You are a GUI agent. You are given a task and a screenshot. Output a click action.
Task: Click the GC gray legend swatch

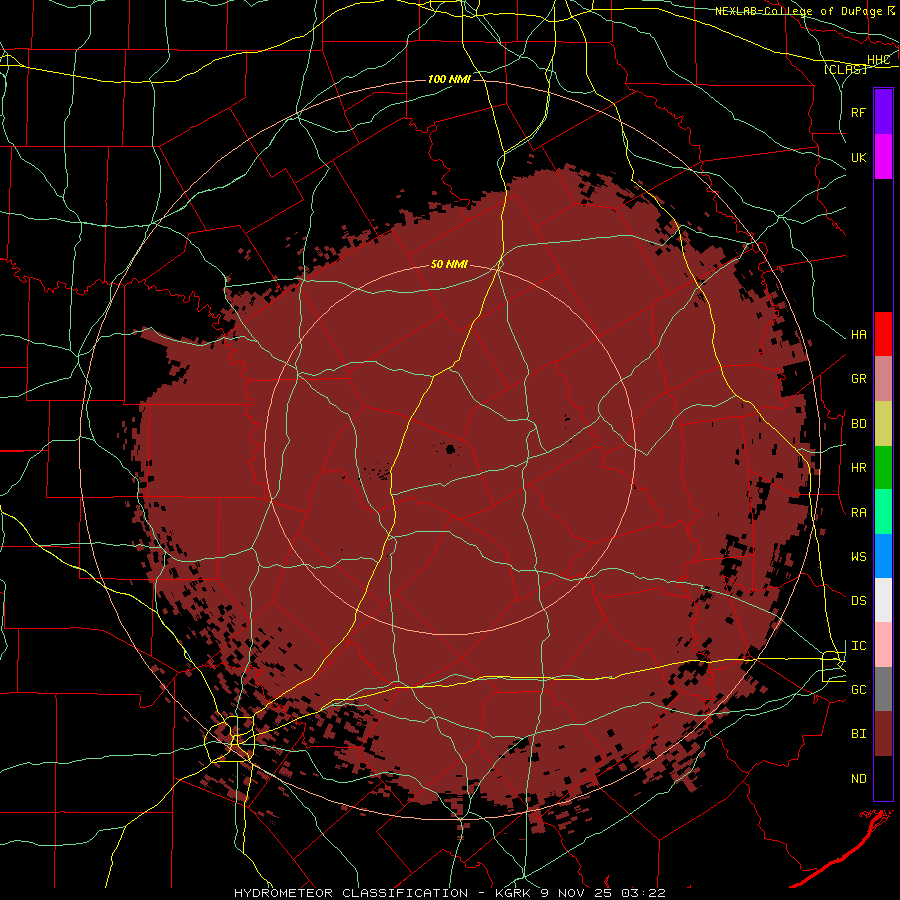883,689
